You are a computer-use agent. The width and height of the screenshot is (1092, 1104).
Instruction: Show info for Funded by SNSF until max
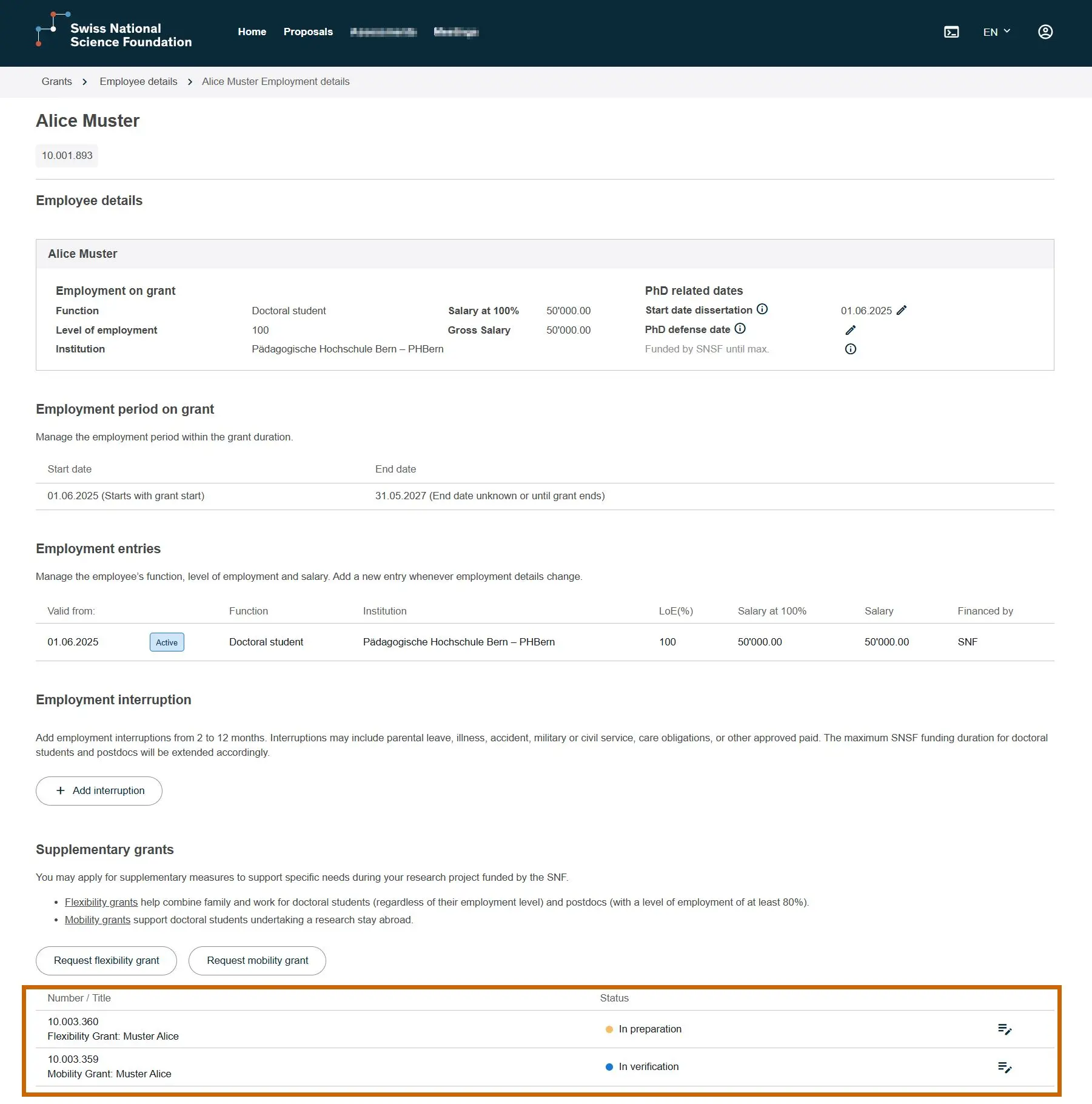pyautogui.click(x=851, y=349)
